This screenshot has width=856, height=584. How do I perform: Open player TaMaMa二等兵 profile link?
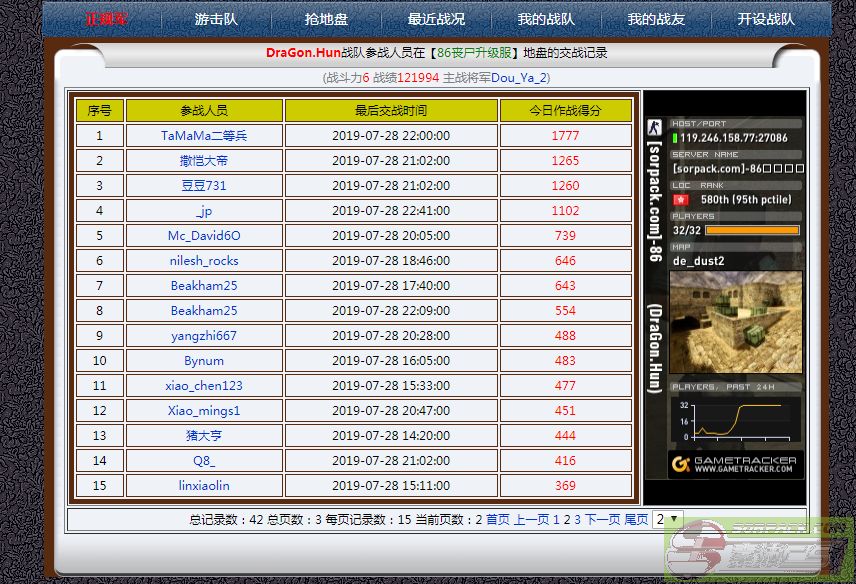pos(204,135)
